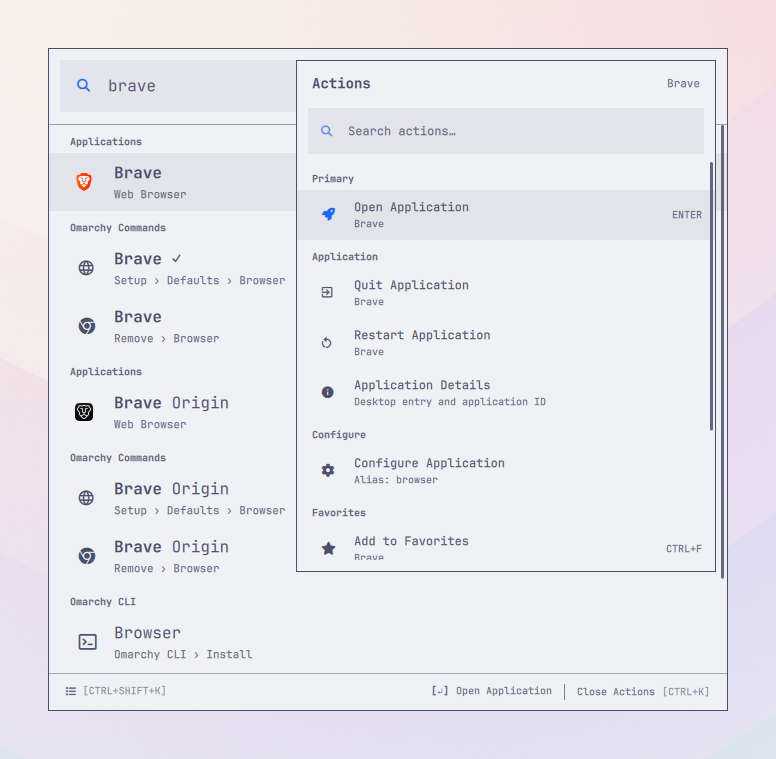This screenshot has width=776, height=759.
Task: Select Brave Origin 'Remove › Browser' command
Action: pos(173,556)
